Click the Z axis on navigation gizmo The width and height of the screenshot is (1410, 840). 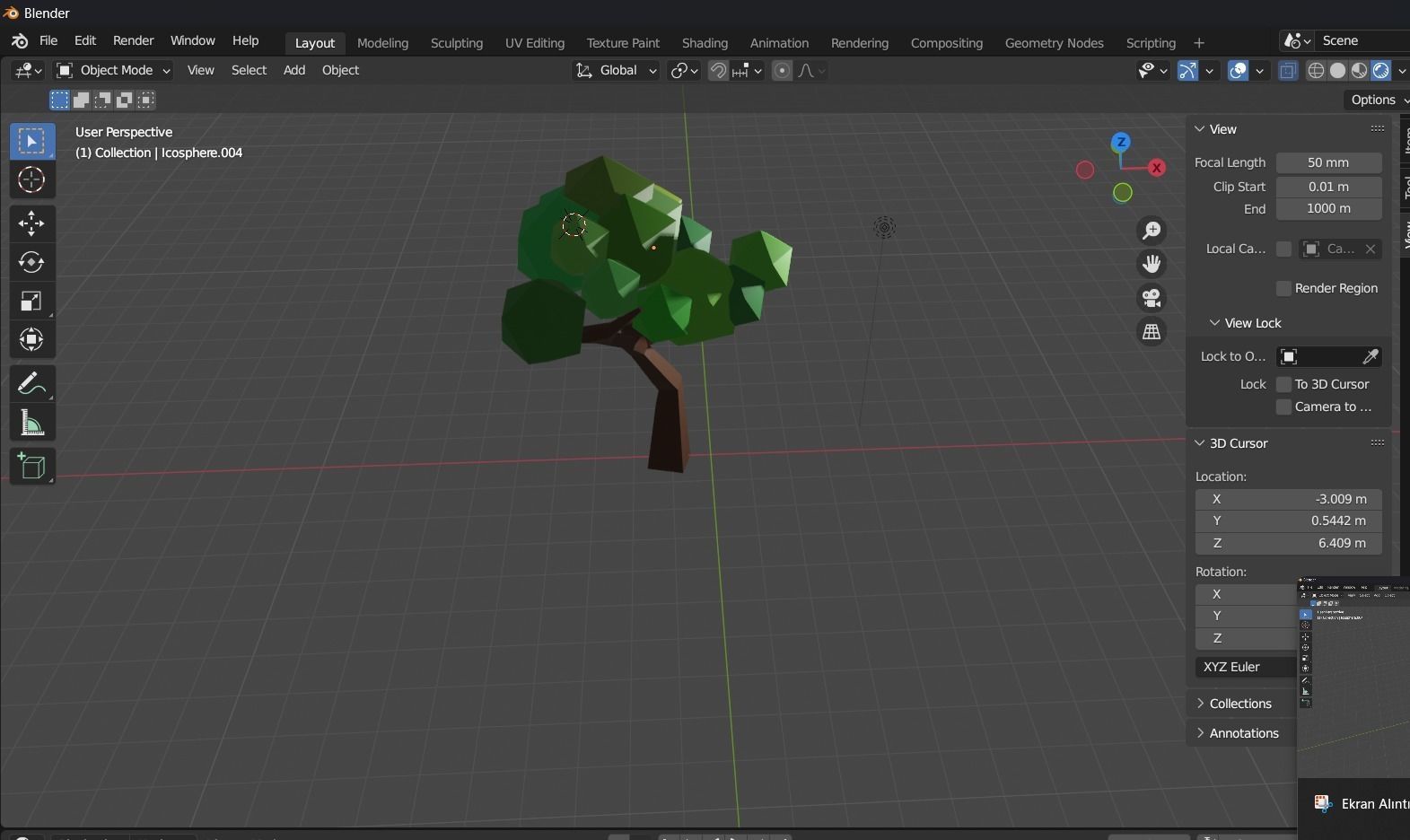[x=1121, y=142]
